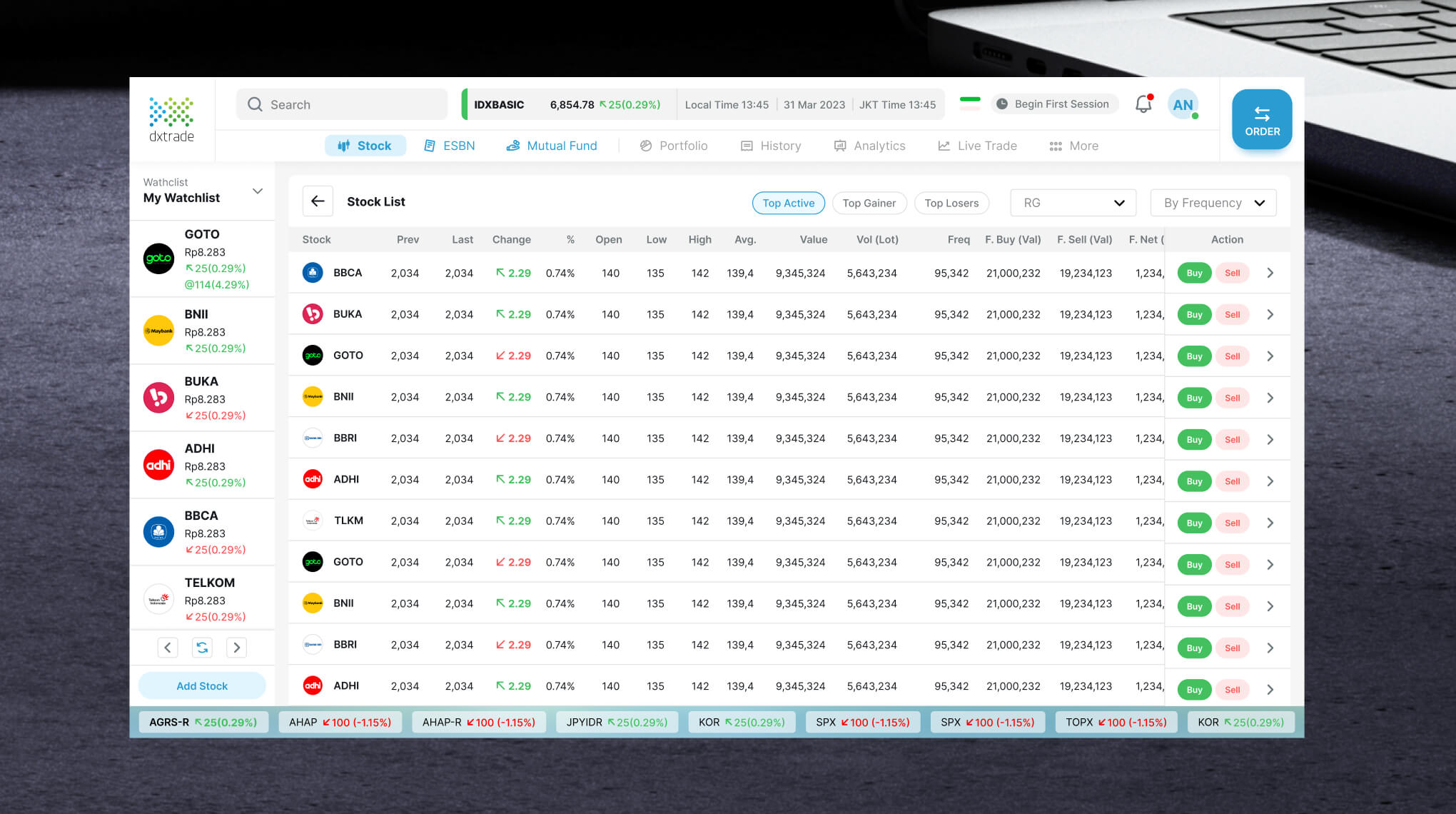
Task: Select the Top Gainer filter
Action: [x=869, y=203]
